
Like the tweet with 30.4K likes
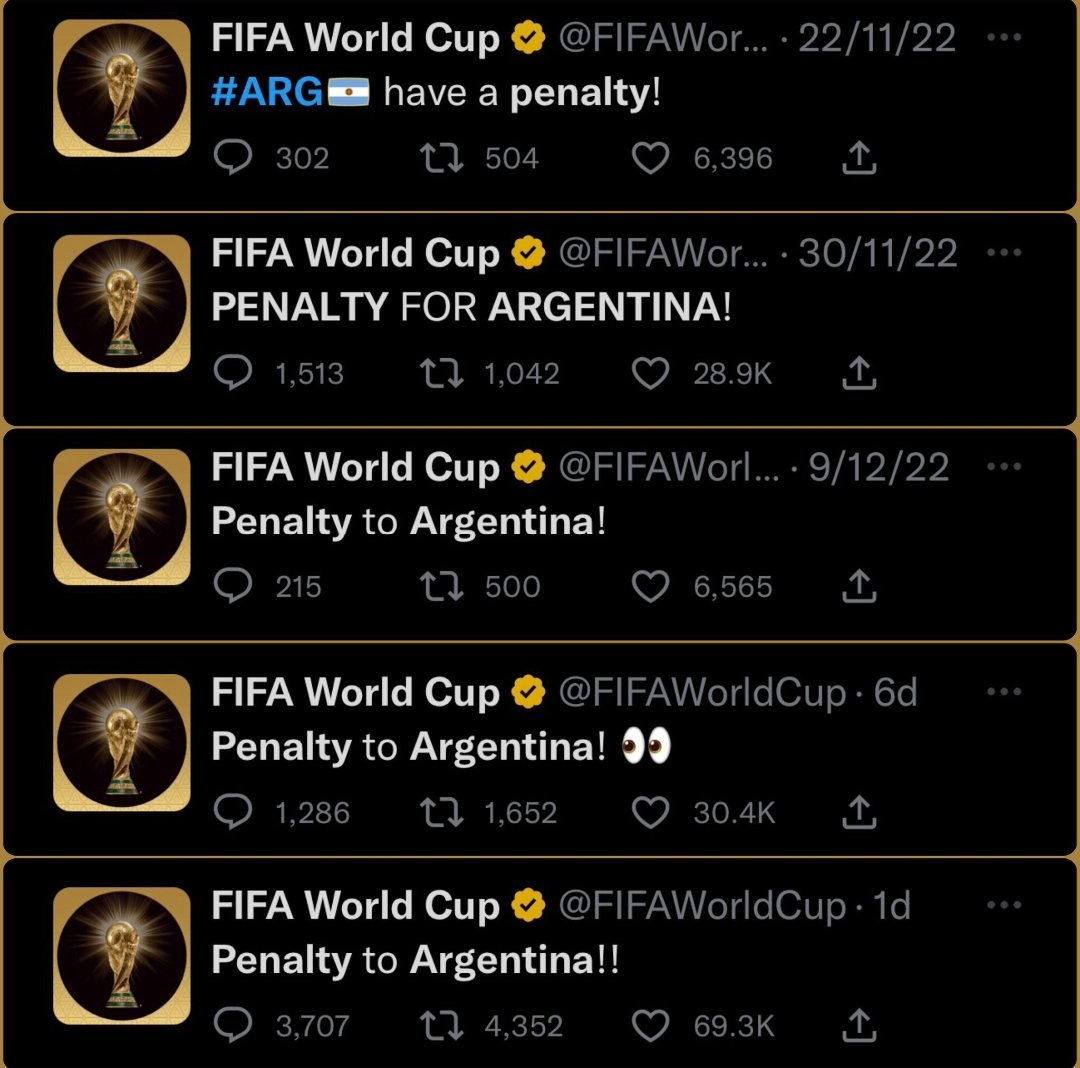point(651,812)
